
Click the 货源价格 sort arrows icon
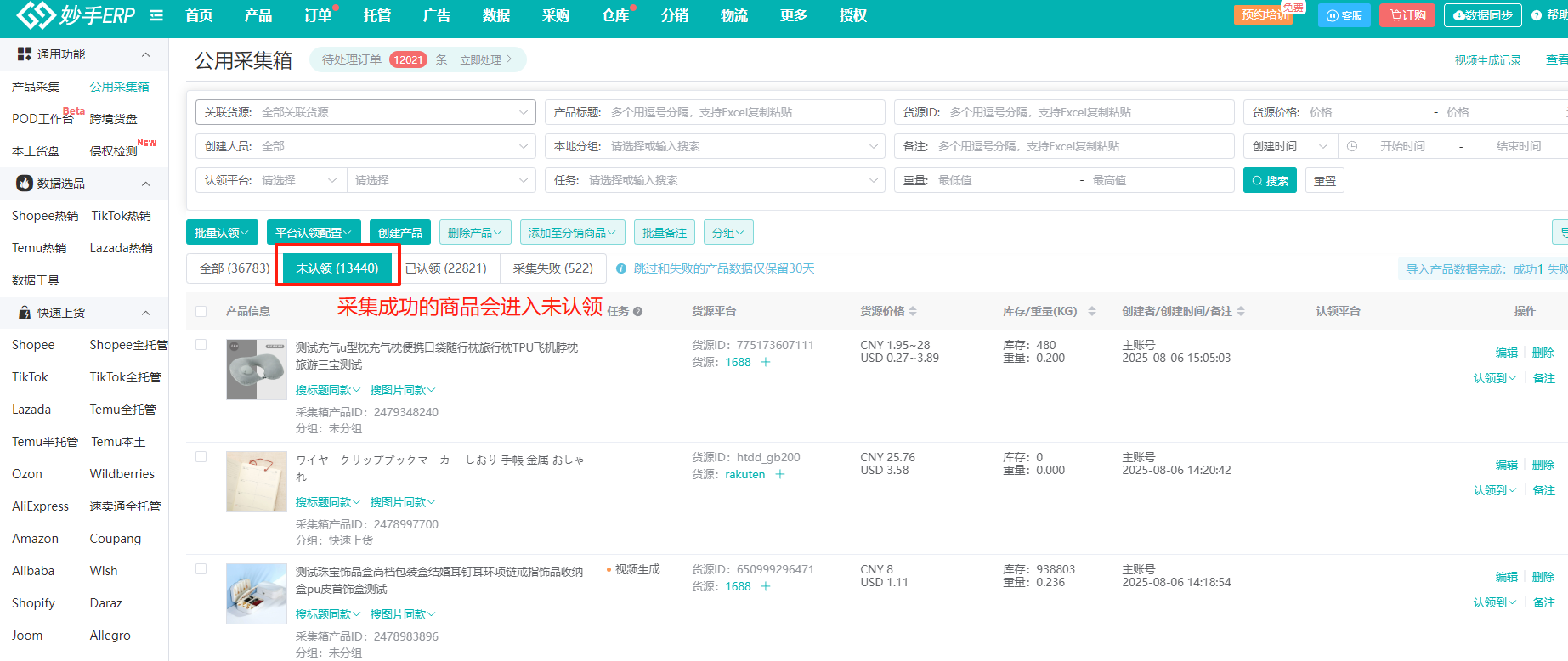(913, 311)
